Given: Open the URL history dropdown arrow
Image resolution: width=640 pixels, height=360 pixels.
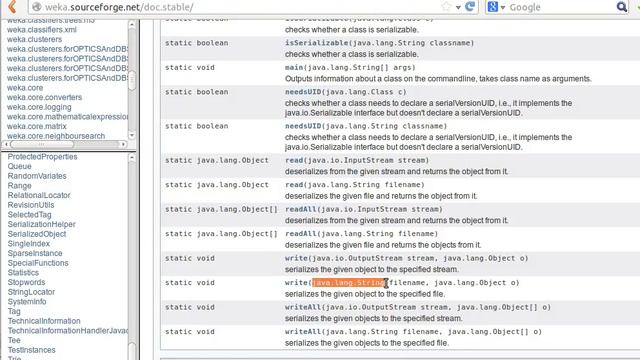Looking at the screenshot, I should pos(458,7).
